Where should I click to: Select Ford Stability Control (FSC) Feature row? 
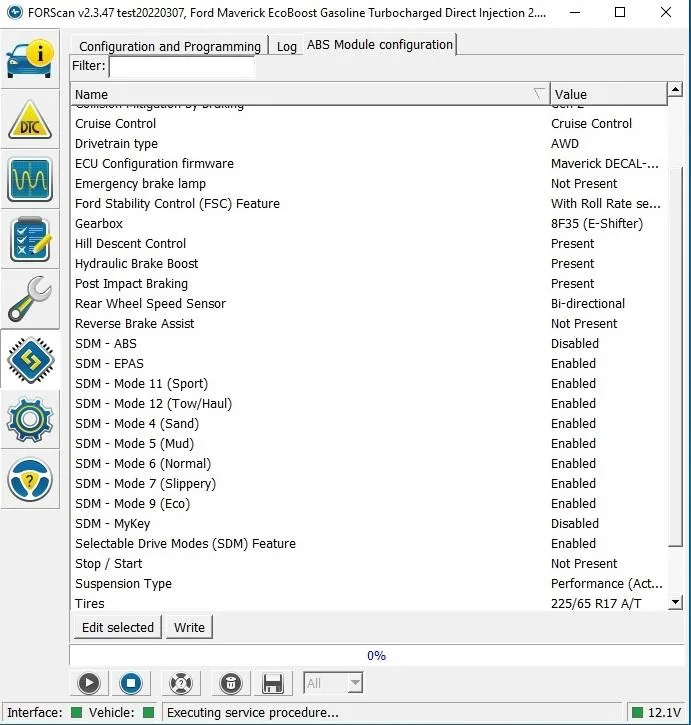point(369,203)
